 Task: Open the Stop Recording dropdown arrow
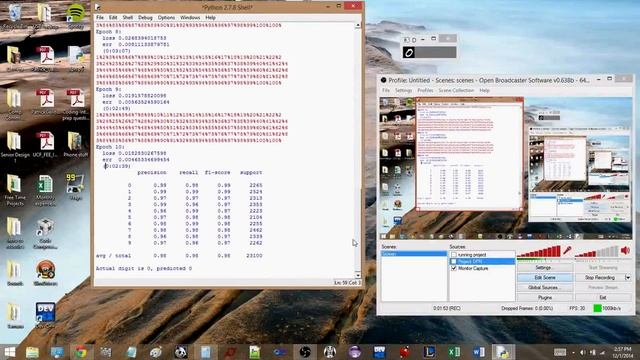(628, 278)
